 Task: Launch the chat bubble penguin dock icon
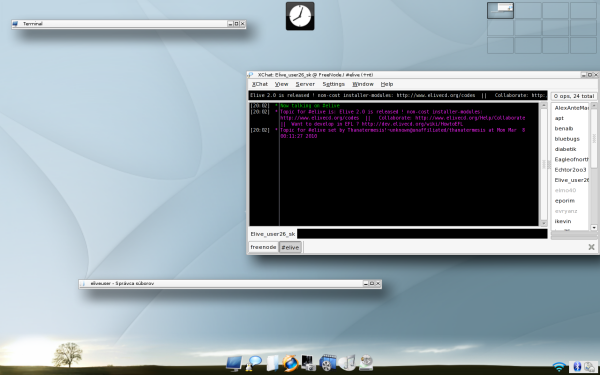click(253, 363)
